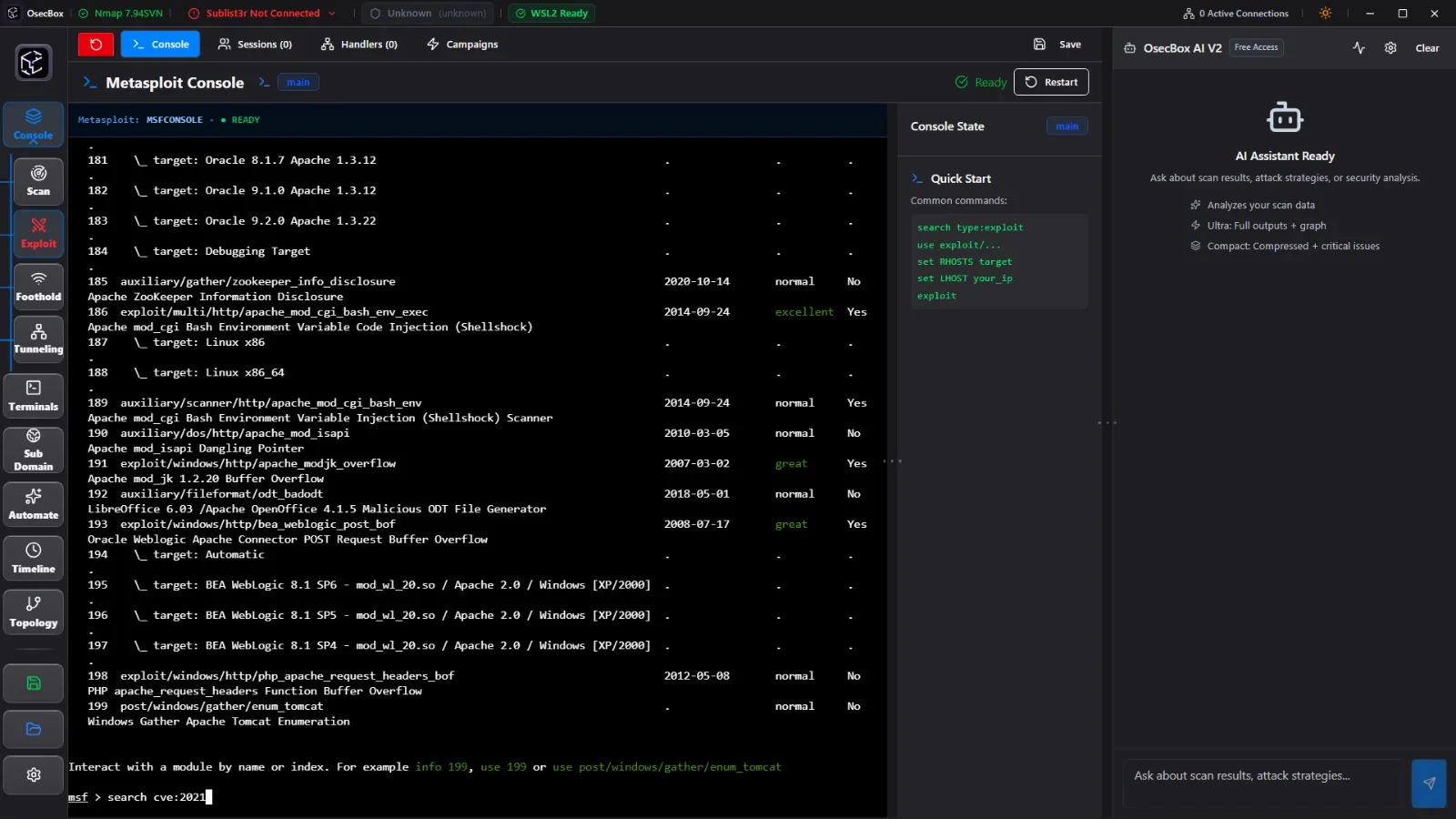Viewport: 1456px width, 819px height.
Task: Toggle the light/dark theme sun icon
Action: [x=1325, y=13]
